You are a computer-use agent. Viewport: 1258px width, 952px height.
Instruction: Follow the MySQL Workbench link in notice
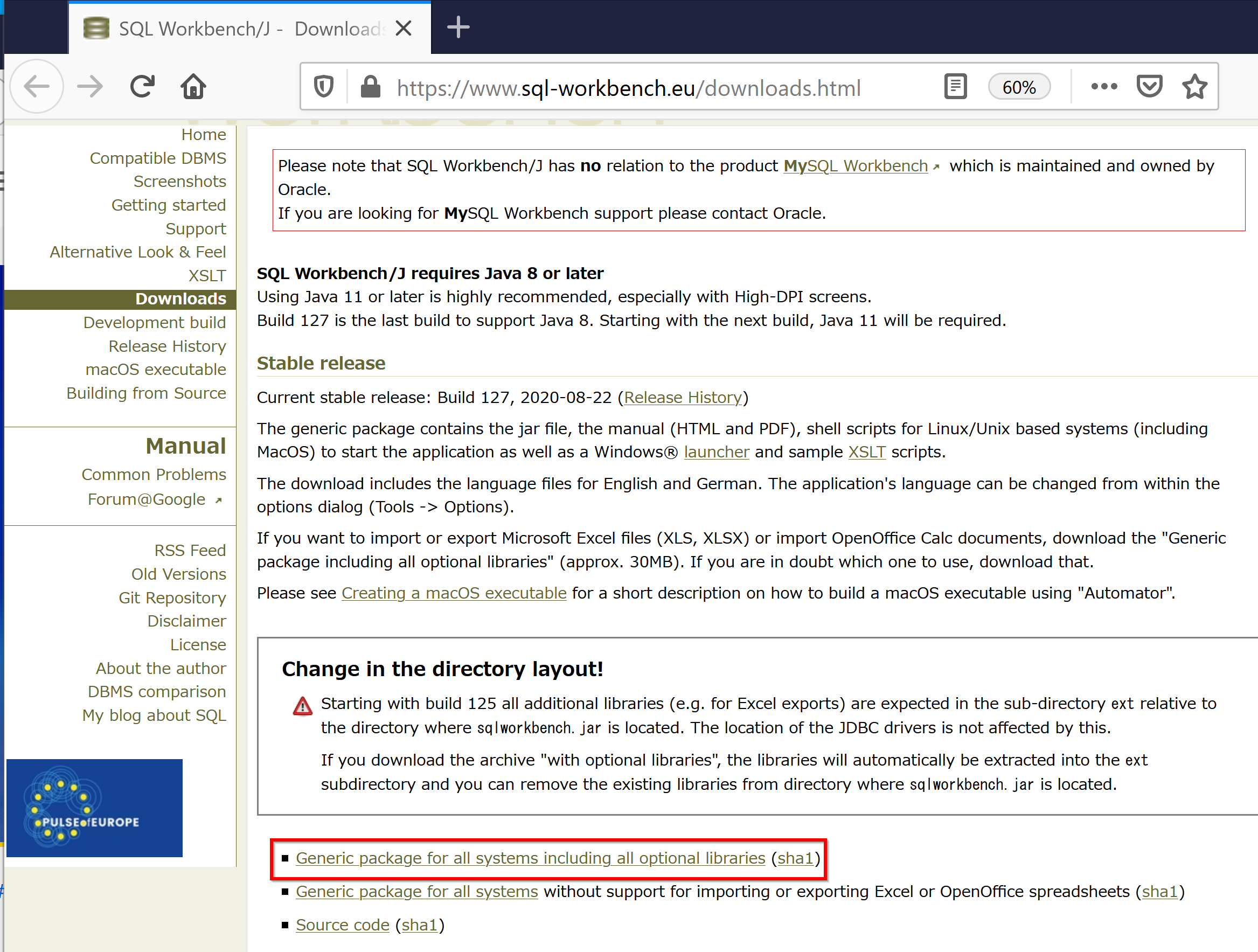point(856,166)
